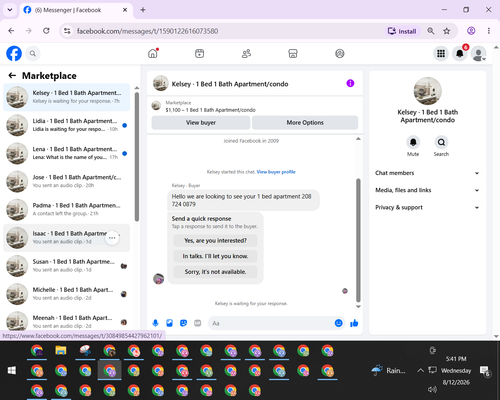Search in conversation using magnifier icon

tap(441, 142)
